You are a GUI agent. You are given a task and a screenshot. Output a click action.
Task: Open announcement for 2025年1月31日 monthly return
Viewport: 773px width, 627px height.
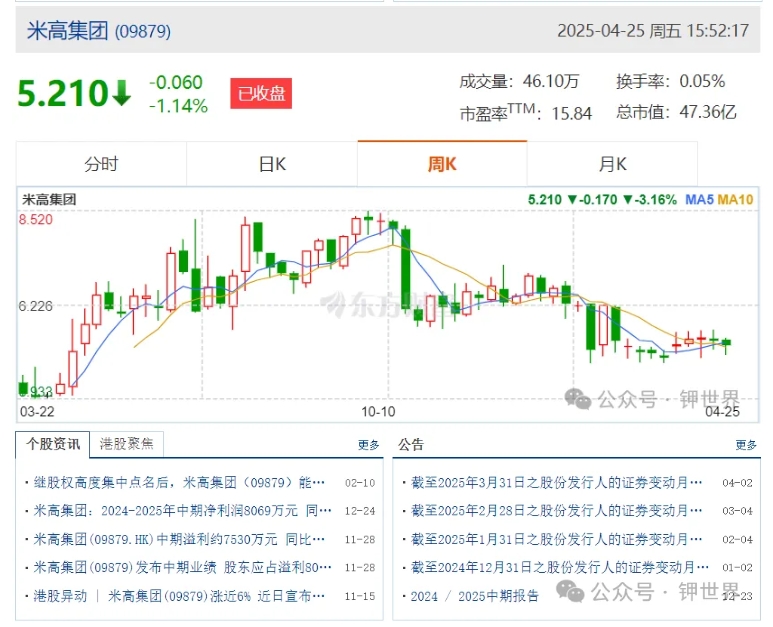pos(557,539)
